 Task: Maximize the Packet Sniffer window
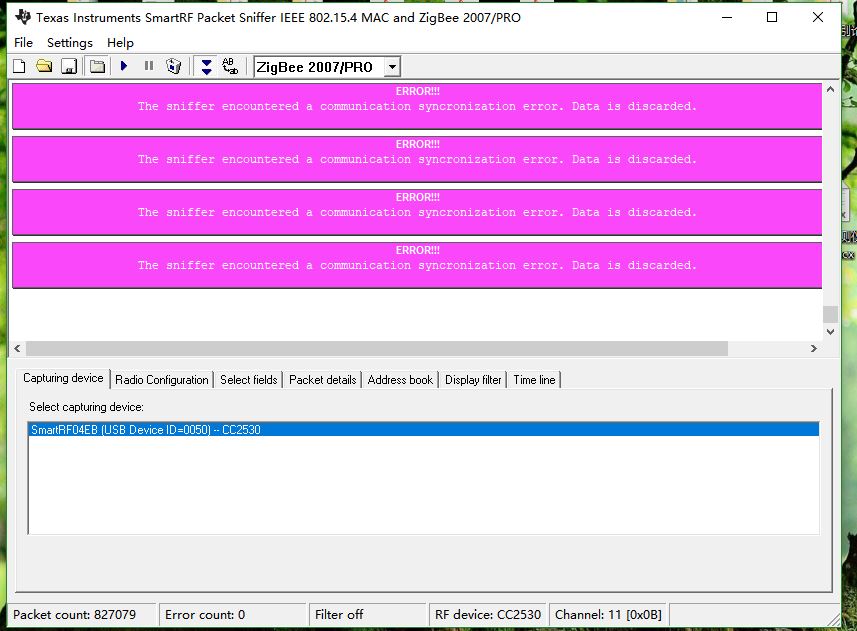[x=772, y=17]
